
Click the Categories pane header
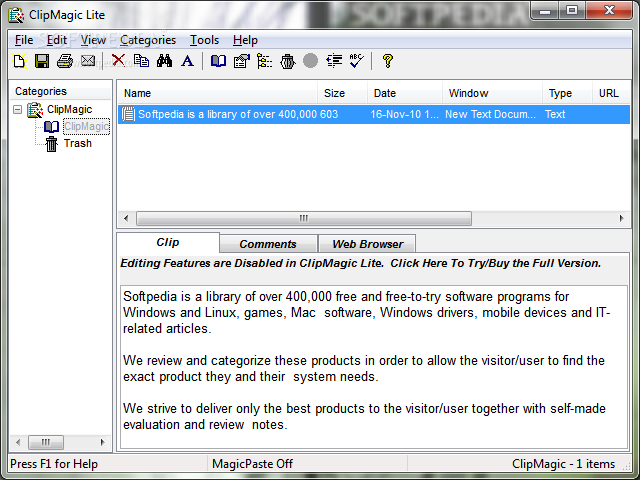[60, 91]
